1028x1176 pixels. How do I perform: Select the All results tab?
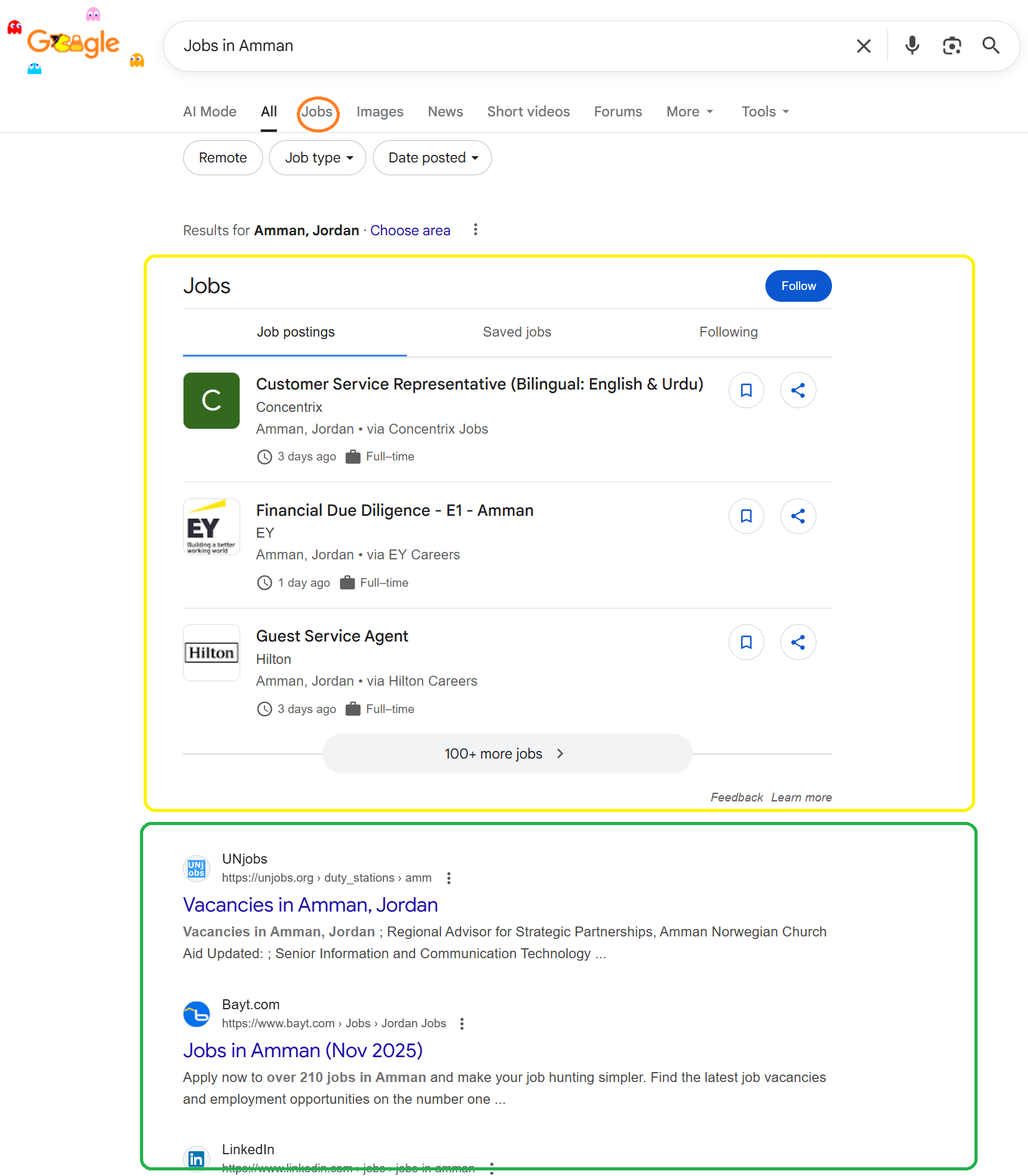click(269, 112)
